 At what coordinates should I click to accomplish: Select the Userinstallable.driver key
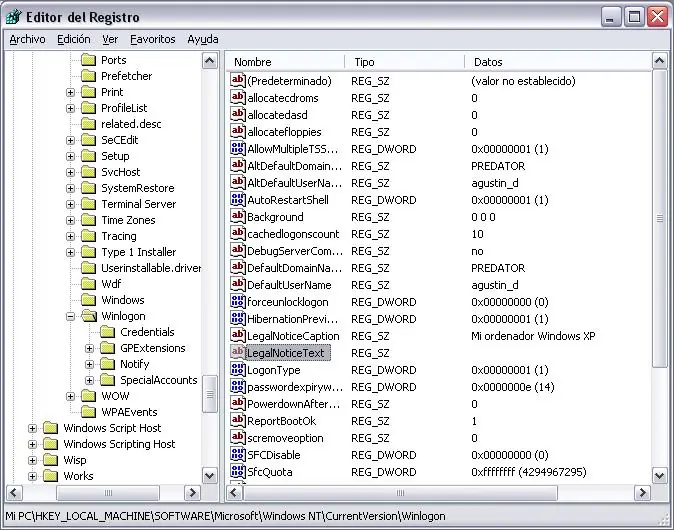151,268
